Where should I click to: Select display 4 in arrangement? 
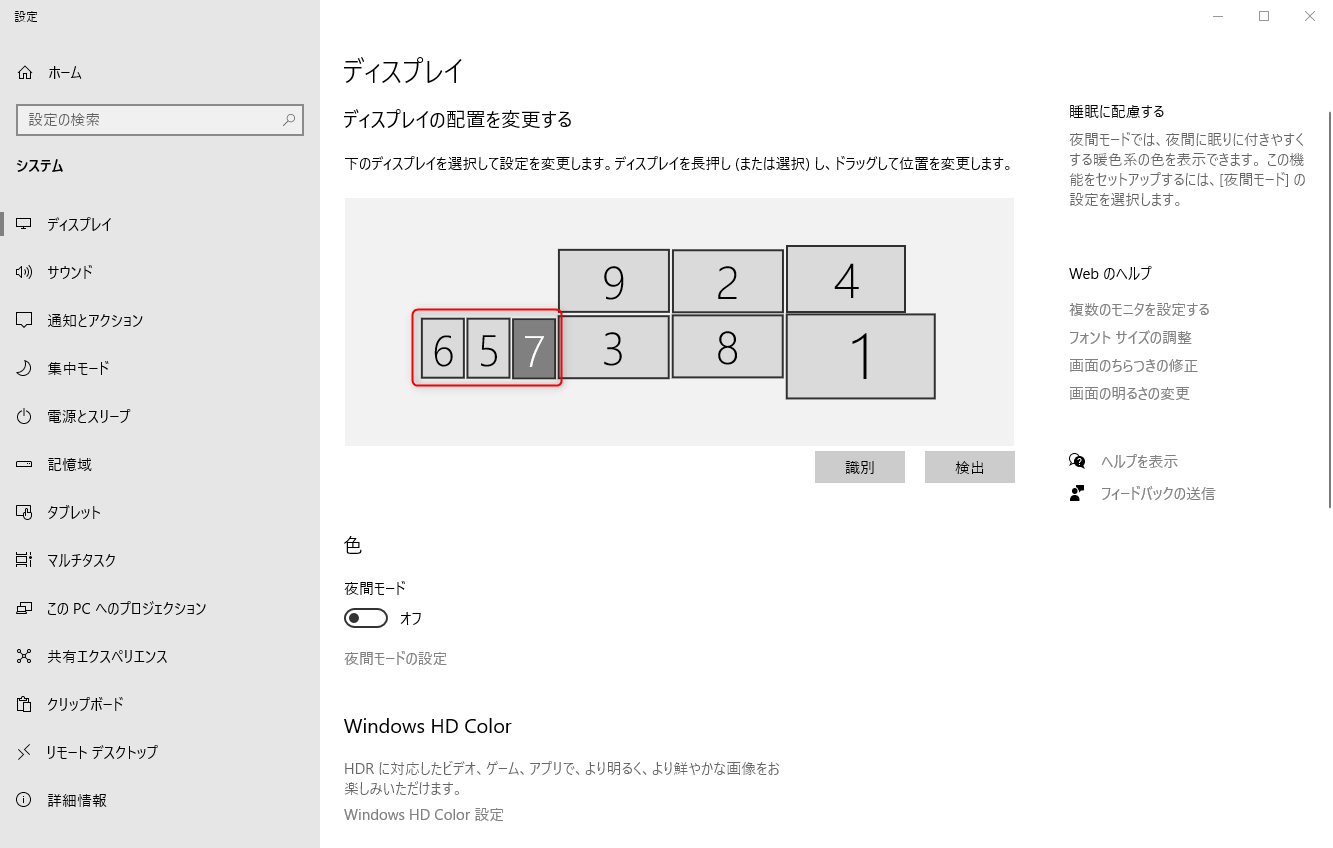(846, 279)
